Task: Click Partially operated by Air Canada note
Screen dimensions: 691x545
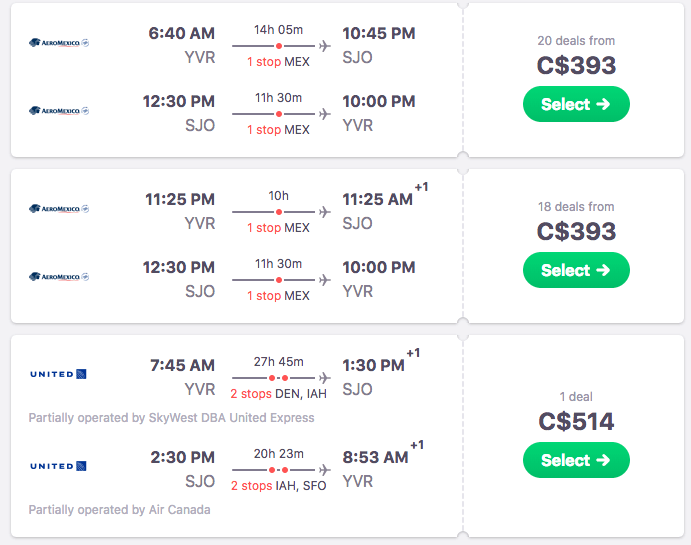Action: pyautogui.click(x=119, y=510)
